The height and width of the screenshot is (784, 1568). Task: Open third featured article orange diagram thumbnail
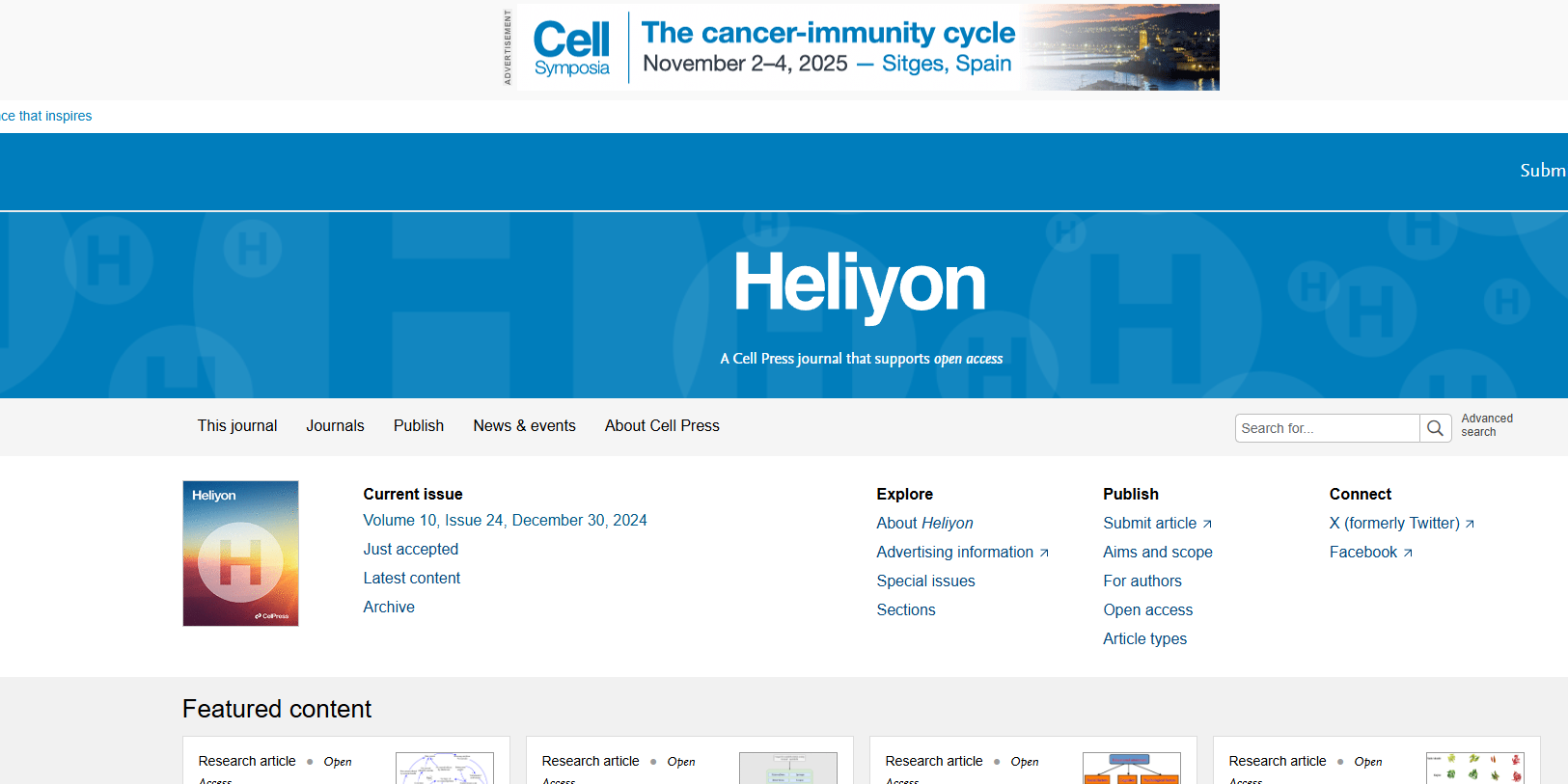pyautogui.click(x=1132, y=769)
